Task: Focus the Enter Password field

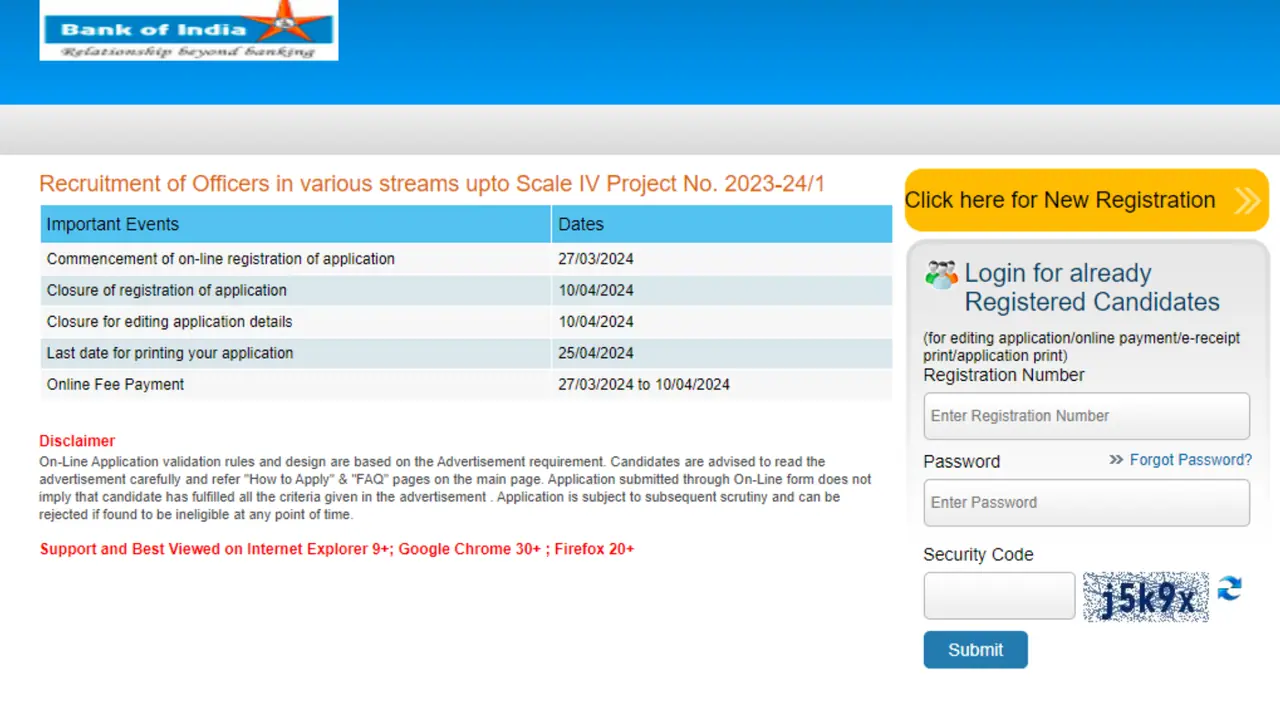Action: [1086, 503]
